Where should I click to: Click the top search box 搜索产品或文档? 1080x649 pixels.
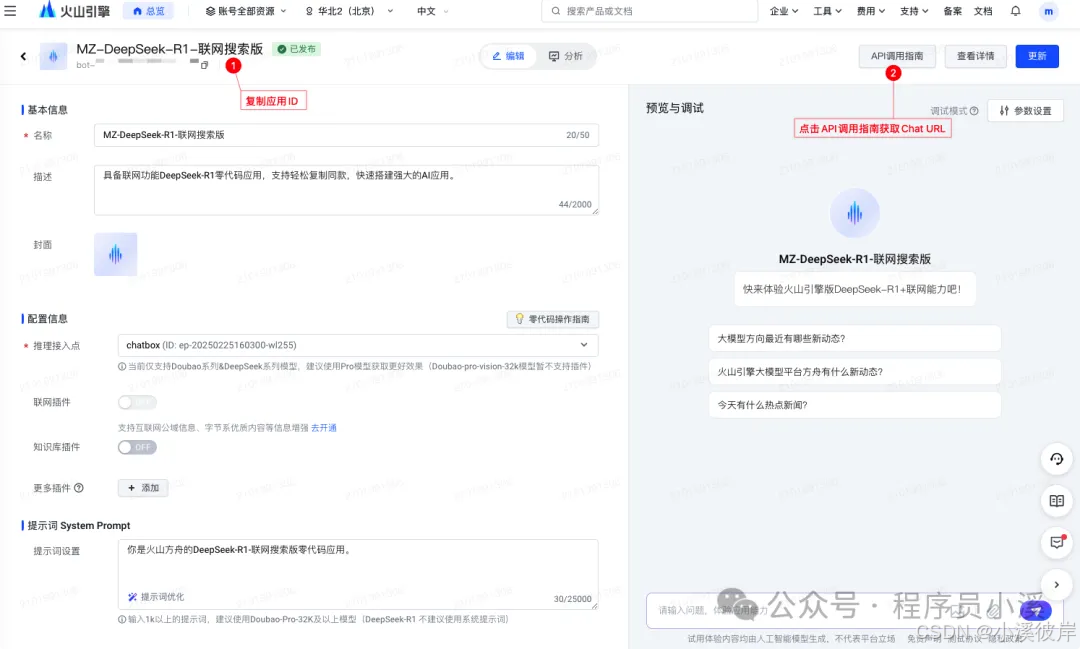point(650,11)
